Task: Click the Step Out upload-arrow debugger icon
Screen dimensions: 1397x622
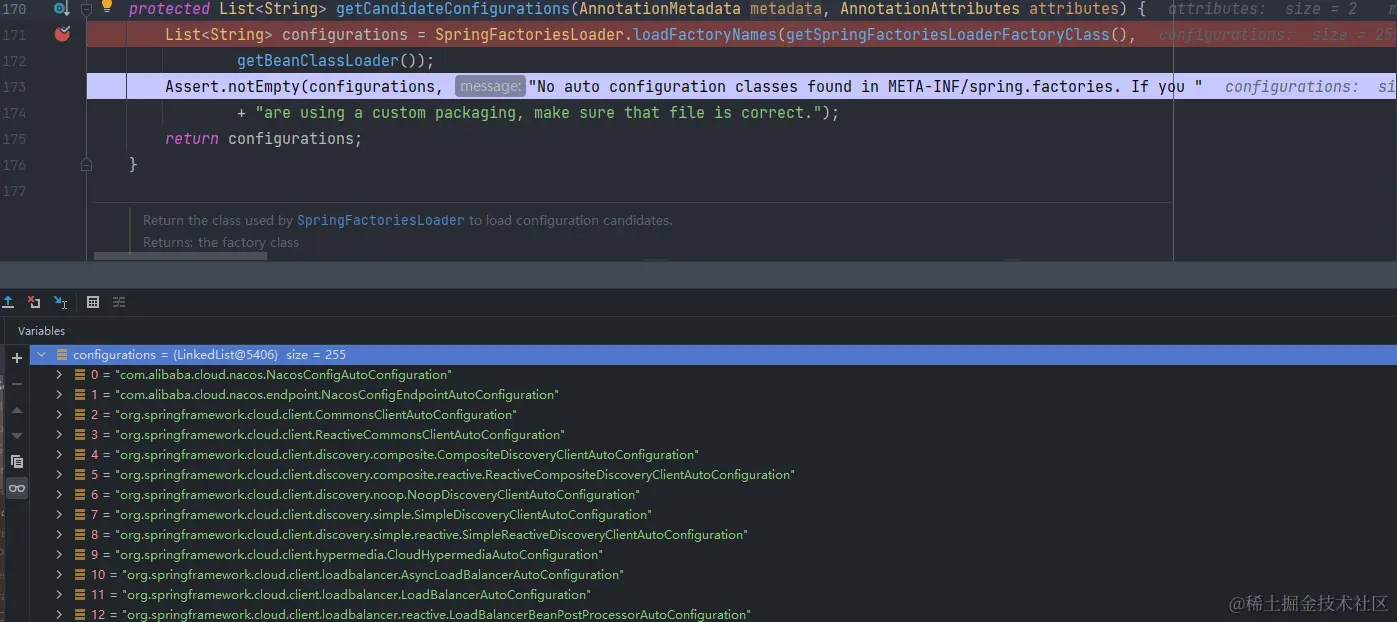Action: click(x=8, y=301)
